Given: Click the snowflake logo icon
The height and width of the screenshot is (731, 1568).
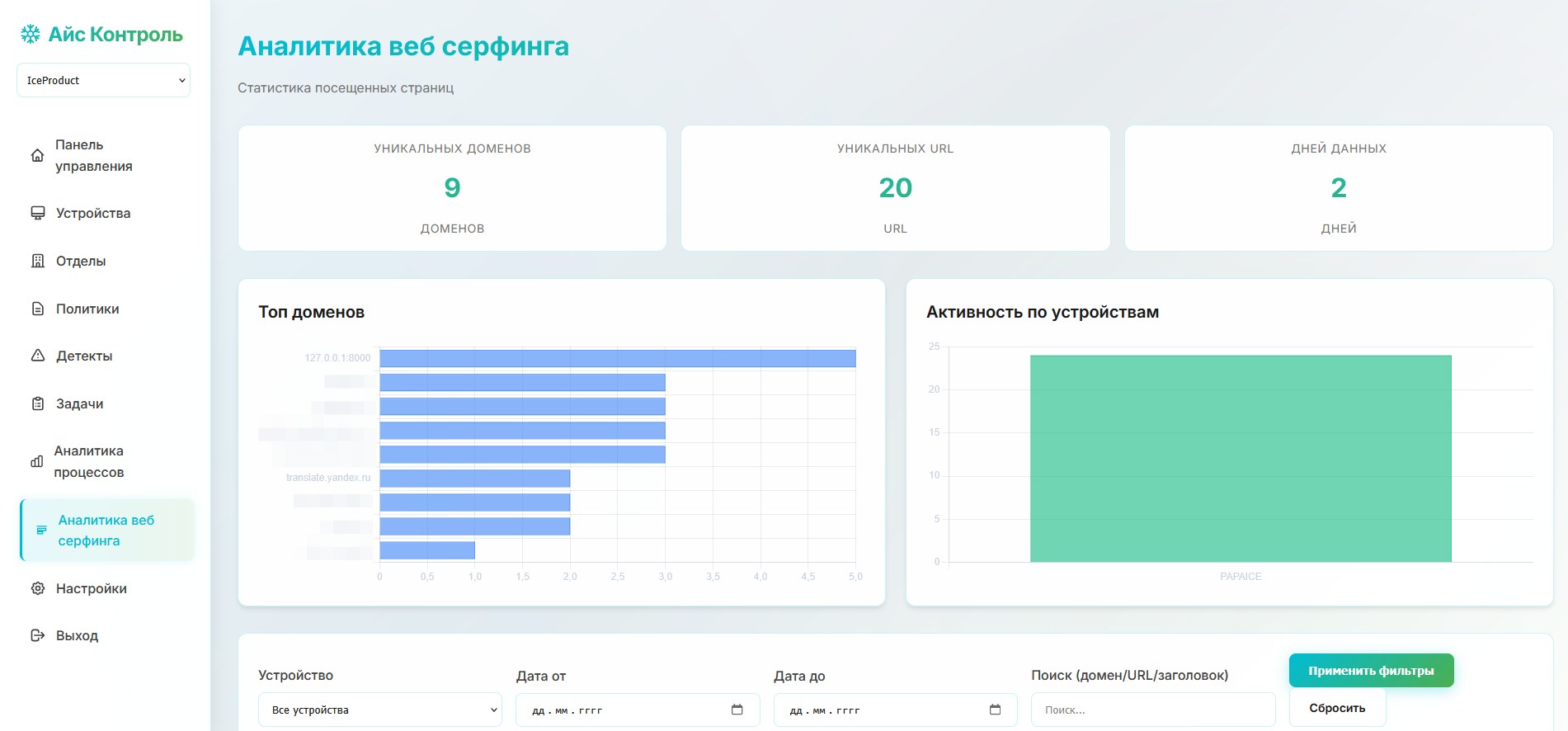Looking at the screenshot, I should [x=31, y=34].
